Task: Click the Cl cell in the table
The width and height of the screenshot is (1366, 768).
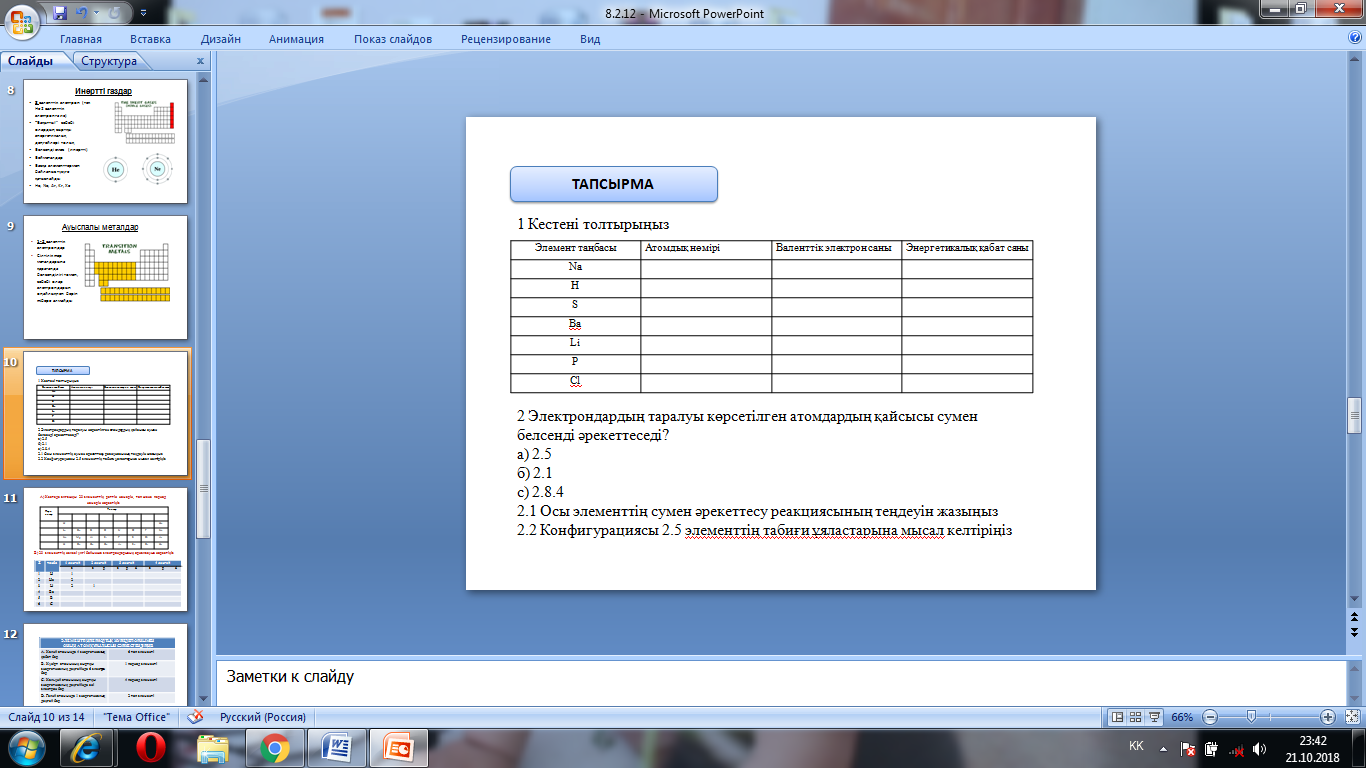Action: point(575,382)
